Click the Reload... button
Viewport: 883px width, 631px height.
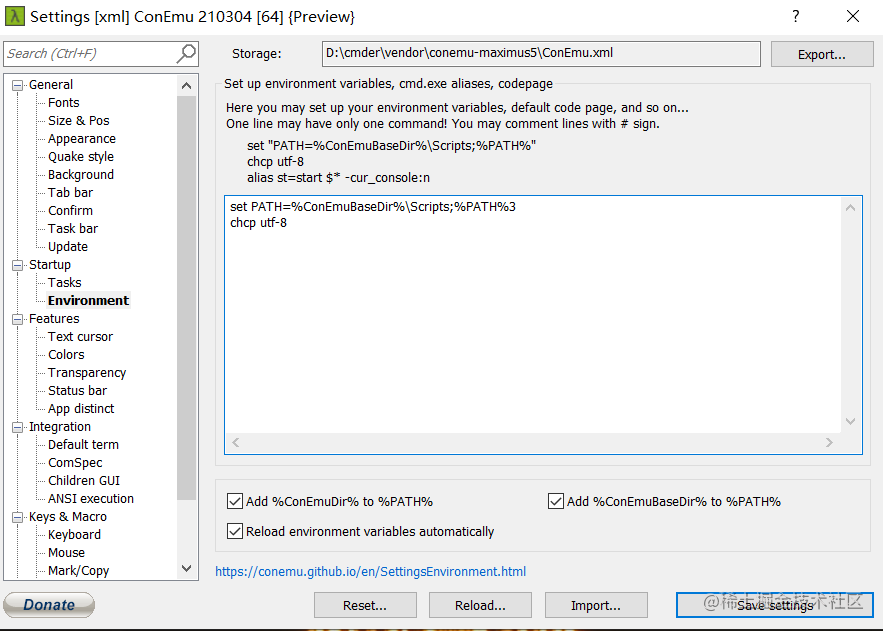tap(480, 605)
